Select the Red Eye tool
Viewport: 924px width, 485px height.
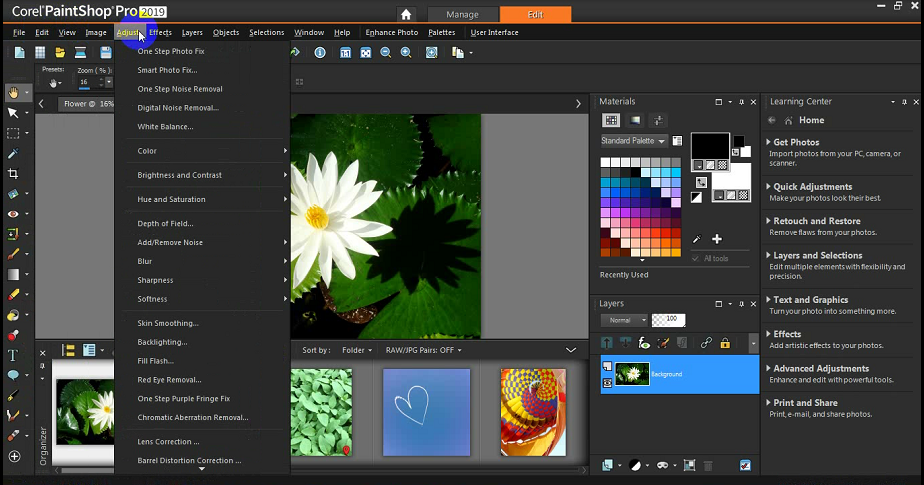coord(13,214)
